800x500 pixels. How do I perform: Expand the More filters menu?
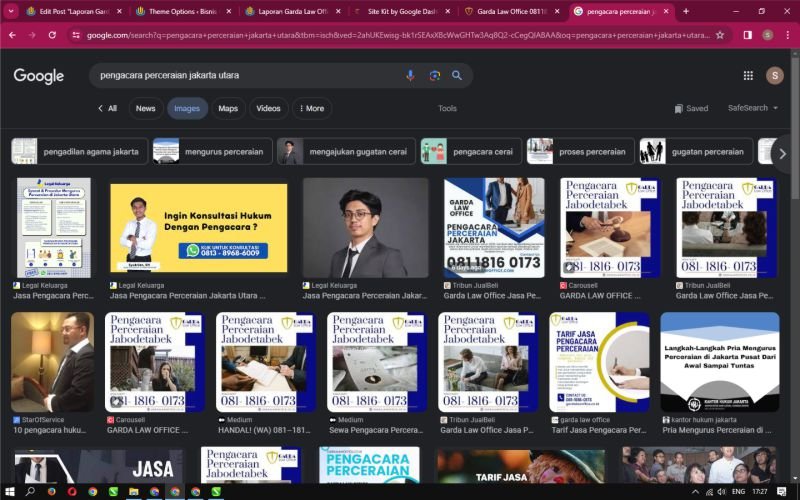312,108
